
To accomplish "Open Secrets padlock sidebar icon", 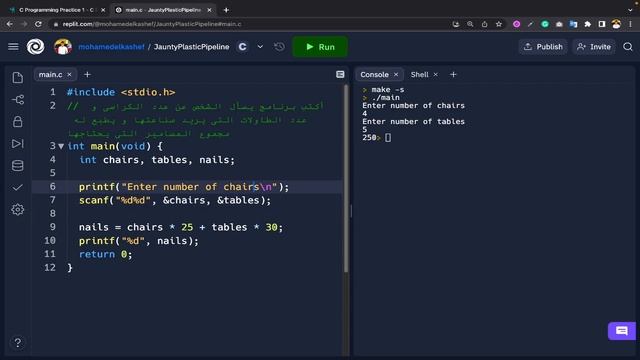I will coord(18,122).
